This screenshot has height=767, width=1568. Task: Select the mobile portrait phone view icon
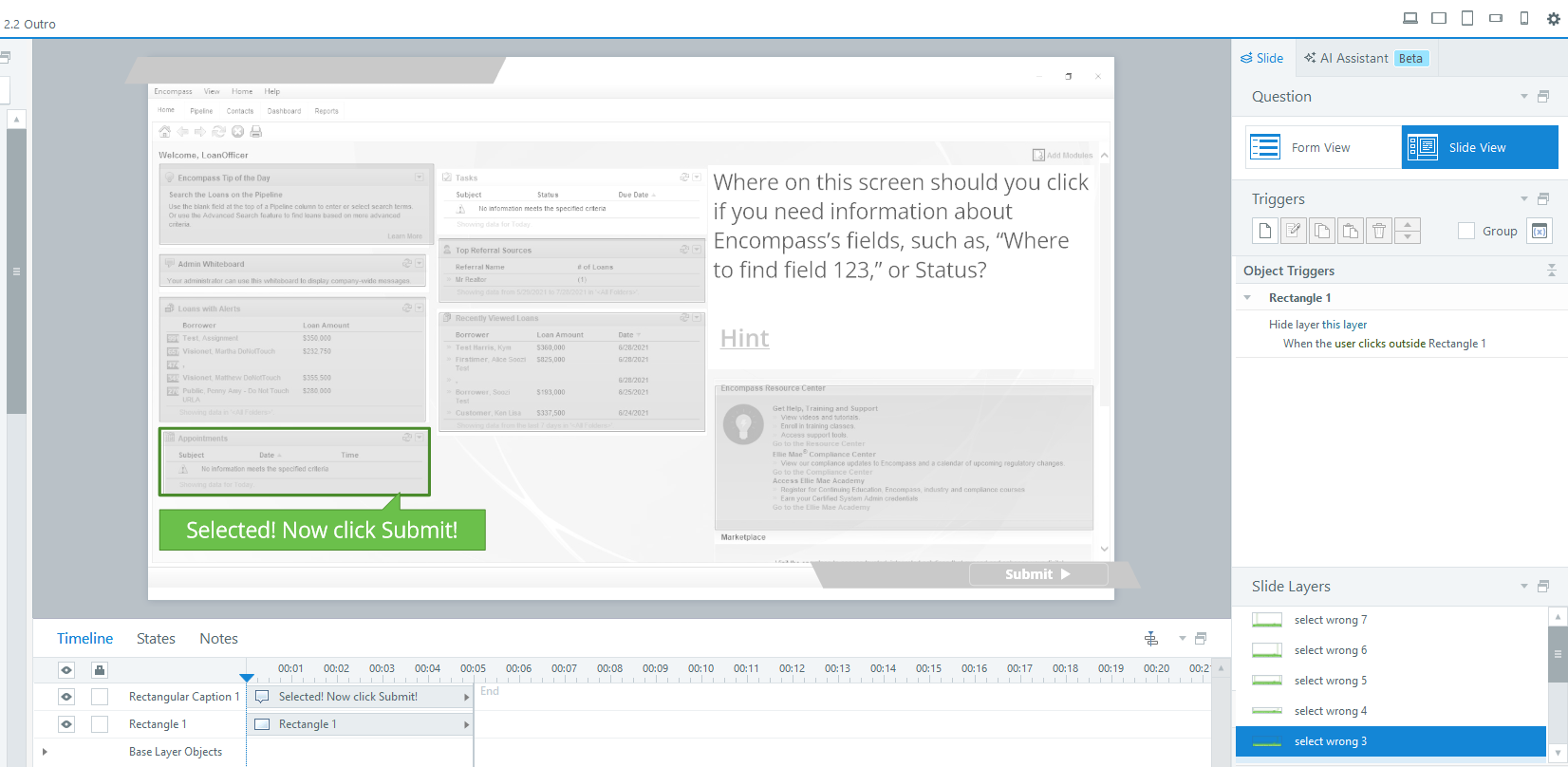pyautogui.click(x=1524, y=18)
